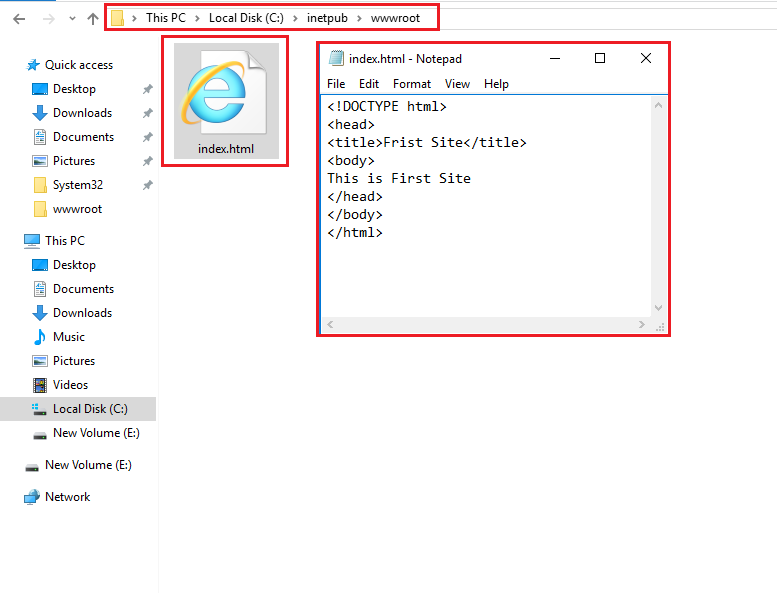Close the index.html Notepad window
777x593 pixels.
(646, 58)
